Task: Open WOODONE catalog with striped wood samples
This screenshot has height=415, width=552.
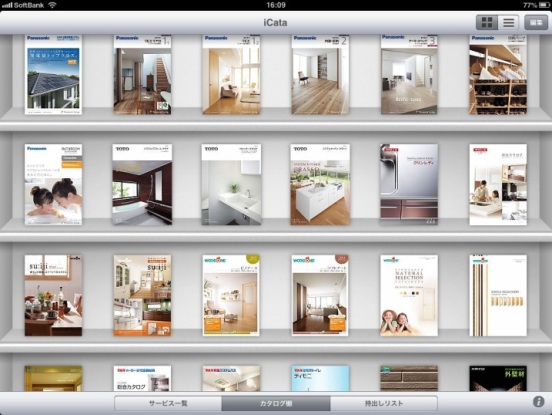Action: pyautogui.click(x=498, y=295)
